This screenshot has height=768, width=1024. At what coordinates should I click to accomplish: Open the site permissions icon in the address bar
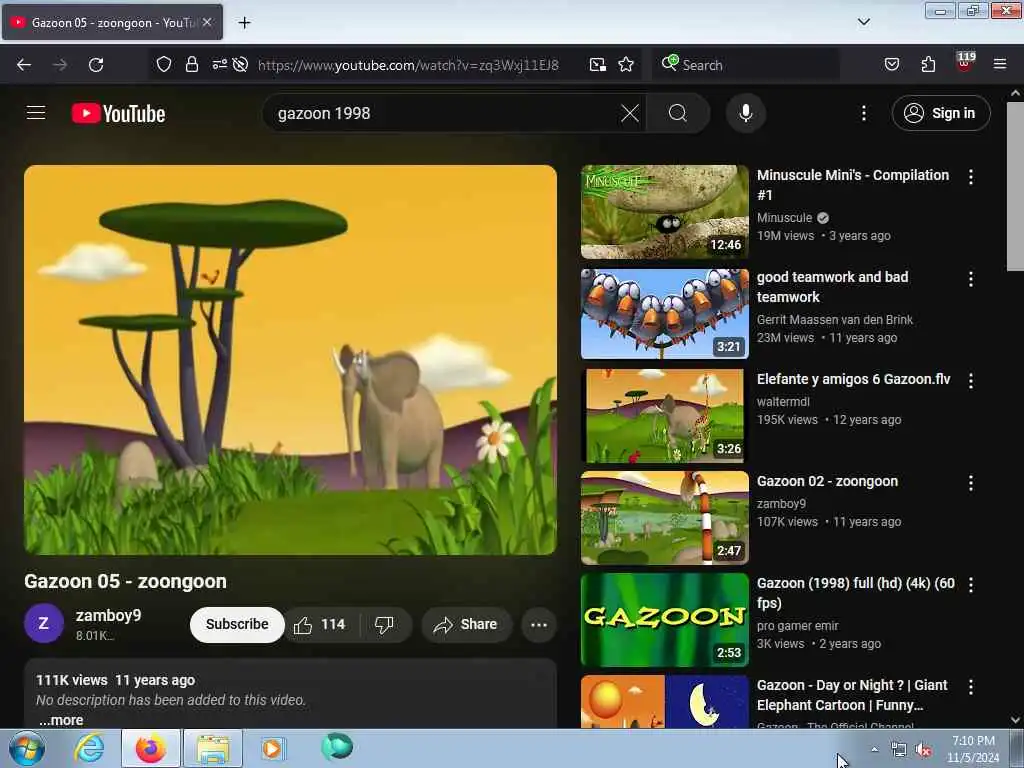click(x=219, y=64)
